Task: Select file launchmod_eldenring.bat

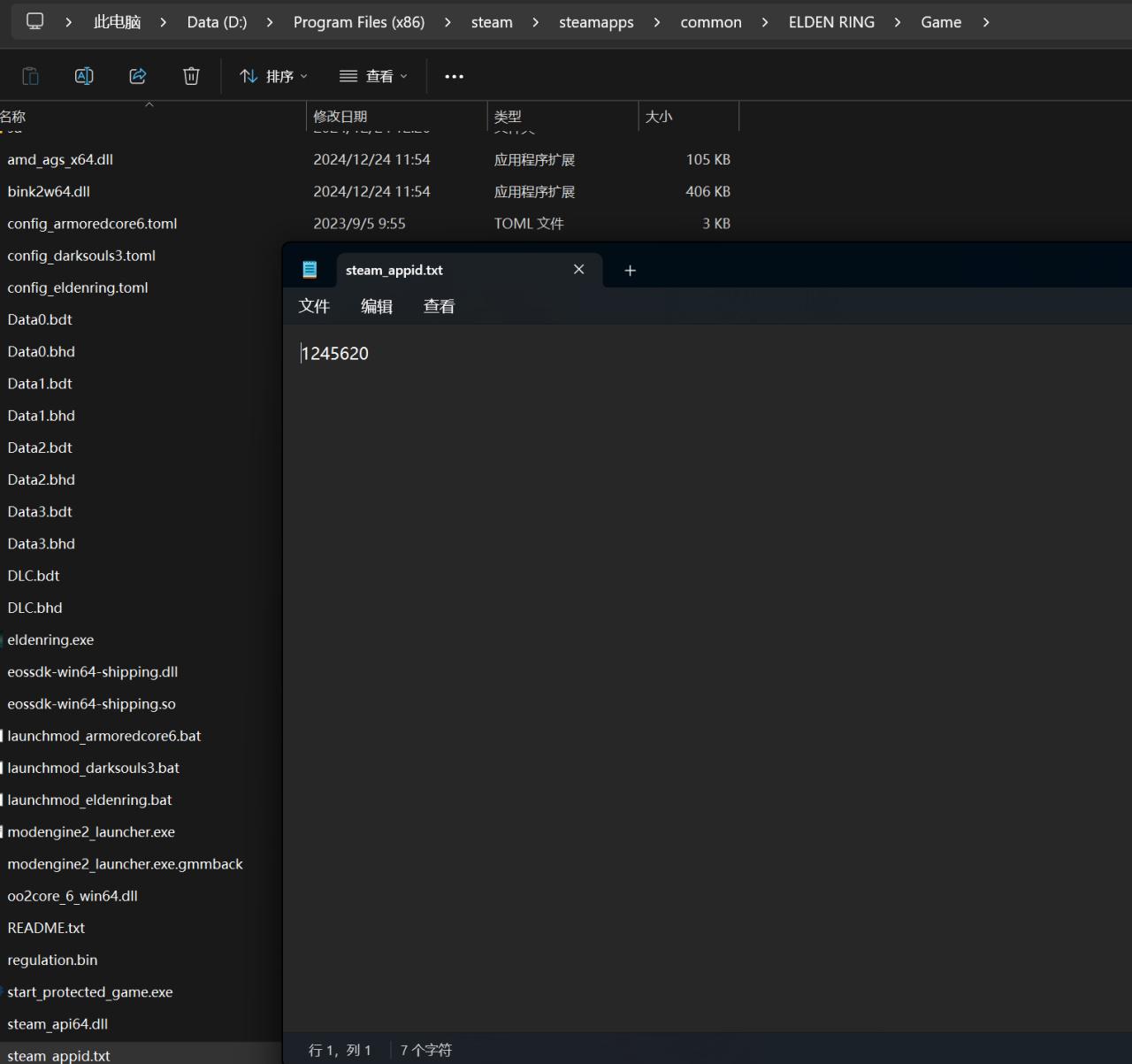Action: (90, 800)
